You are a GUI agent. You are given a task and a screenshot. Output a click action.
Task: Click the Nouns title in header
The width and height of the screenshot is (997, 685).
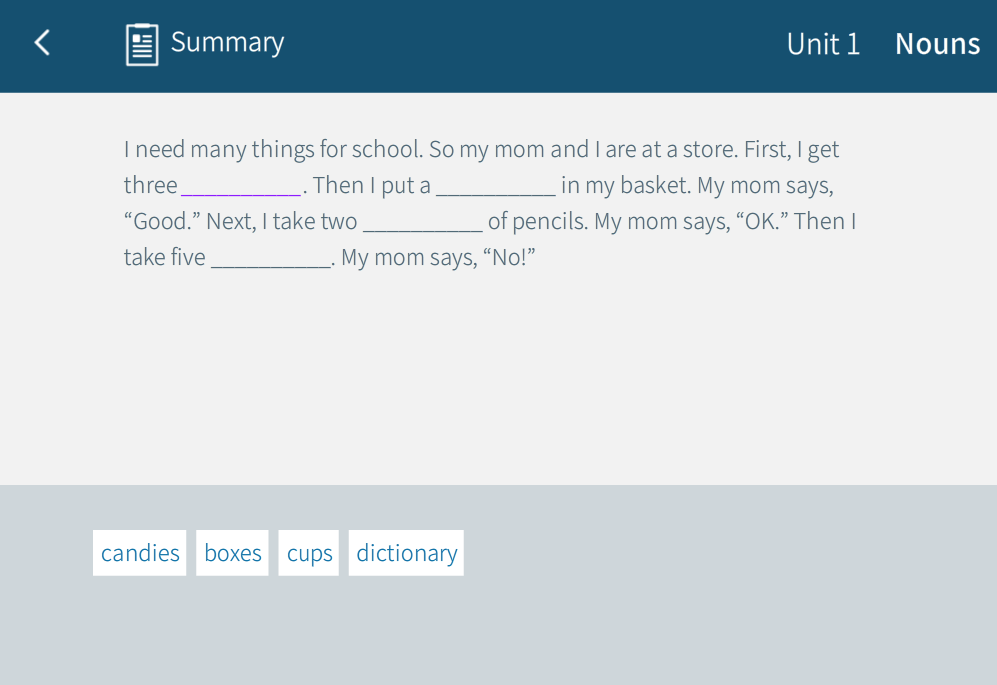(x=937, y=44)
